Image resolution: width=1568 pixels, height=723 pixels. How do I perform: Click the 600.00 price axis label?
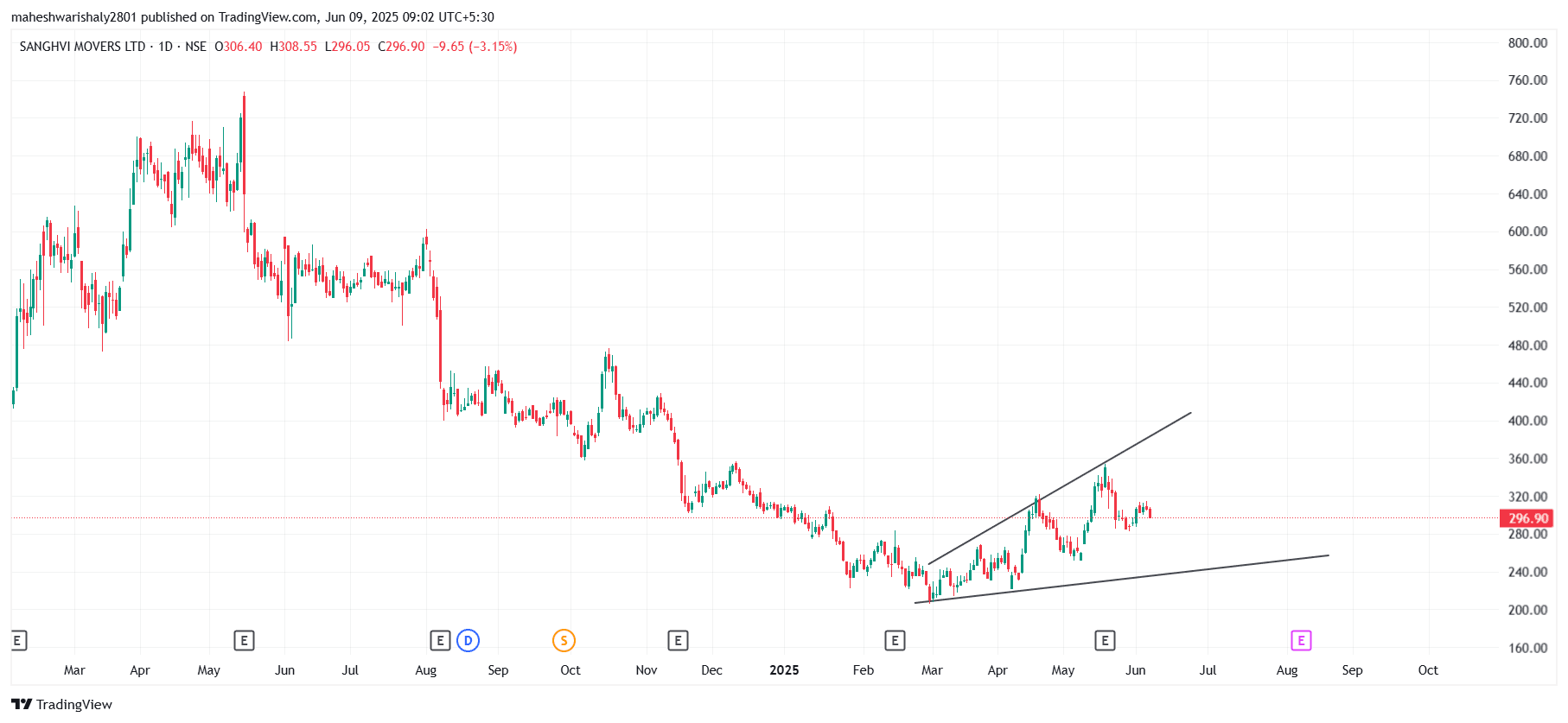click(1527, 231)
